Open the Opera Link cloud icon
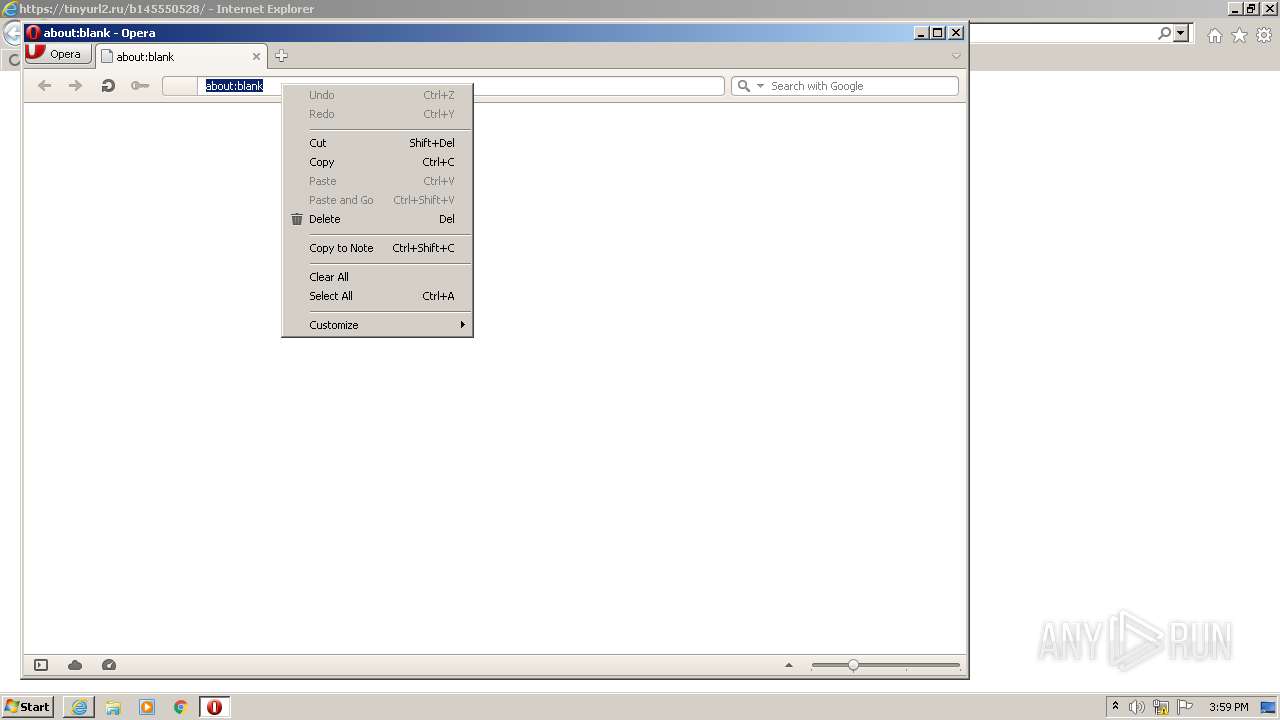 click(75, 665)
